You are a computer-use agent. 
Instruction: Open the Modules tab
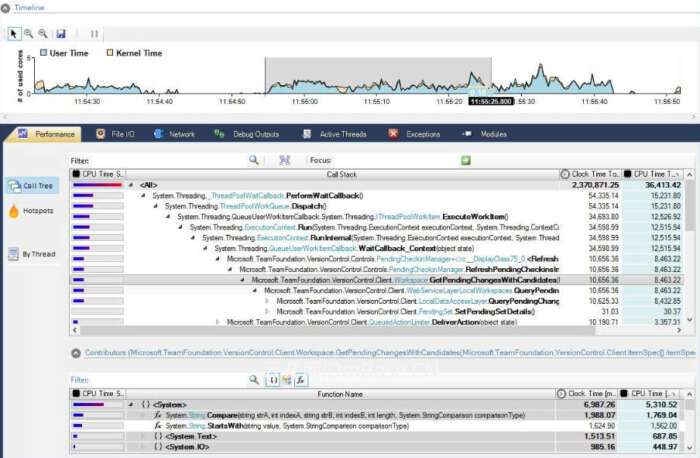pyautogui.click(x=485, y=134)
